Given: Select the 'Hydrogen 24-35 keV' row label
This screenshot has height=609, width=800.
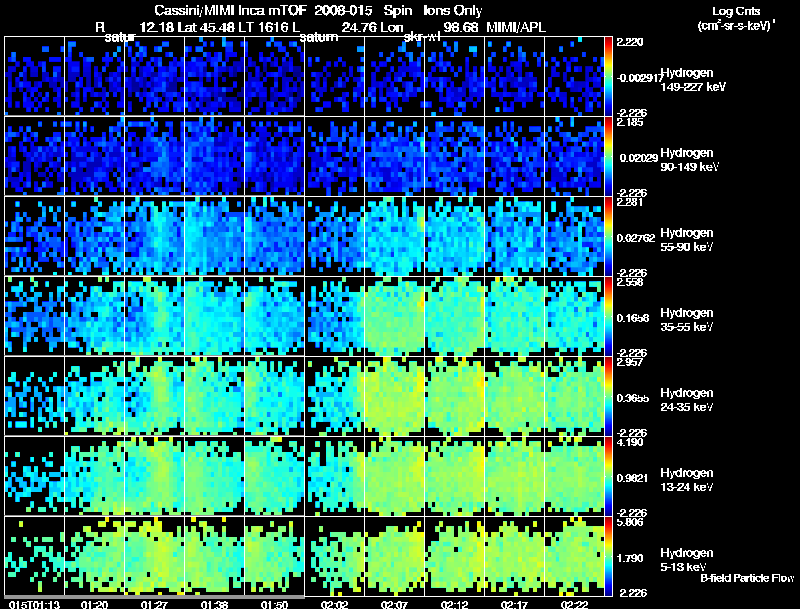Looking at the screenshot, I should tap(687, 400).
